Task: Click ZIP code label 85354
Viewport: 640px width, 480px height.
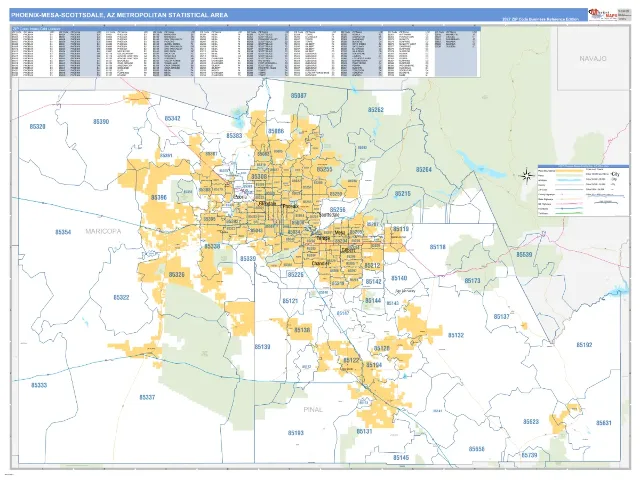Action: pos(63,232)
